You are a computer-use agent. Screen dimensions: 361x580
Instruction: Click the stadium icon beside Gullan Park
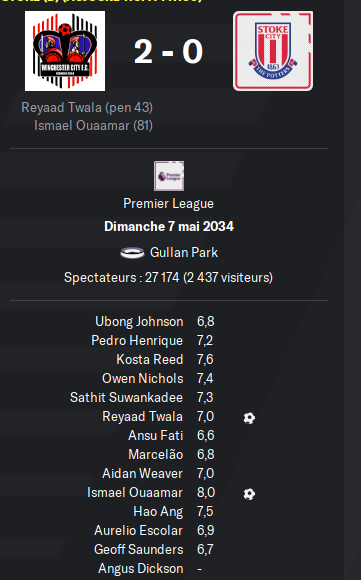[132, 253]
